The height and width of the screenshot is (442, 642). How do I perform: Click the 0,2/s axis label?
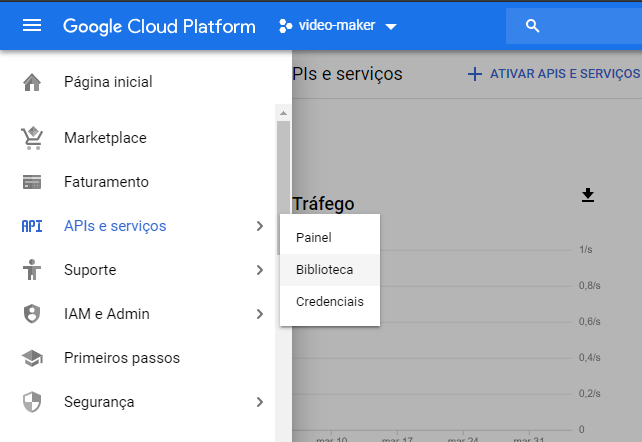590,394
